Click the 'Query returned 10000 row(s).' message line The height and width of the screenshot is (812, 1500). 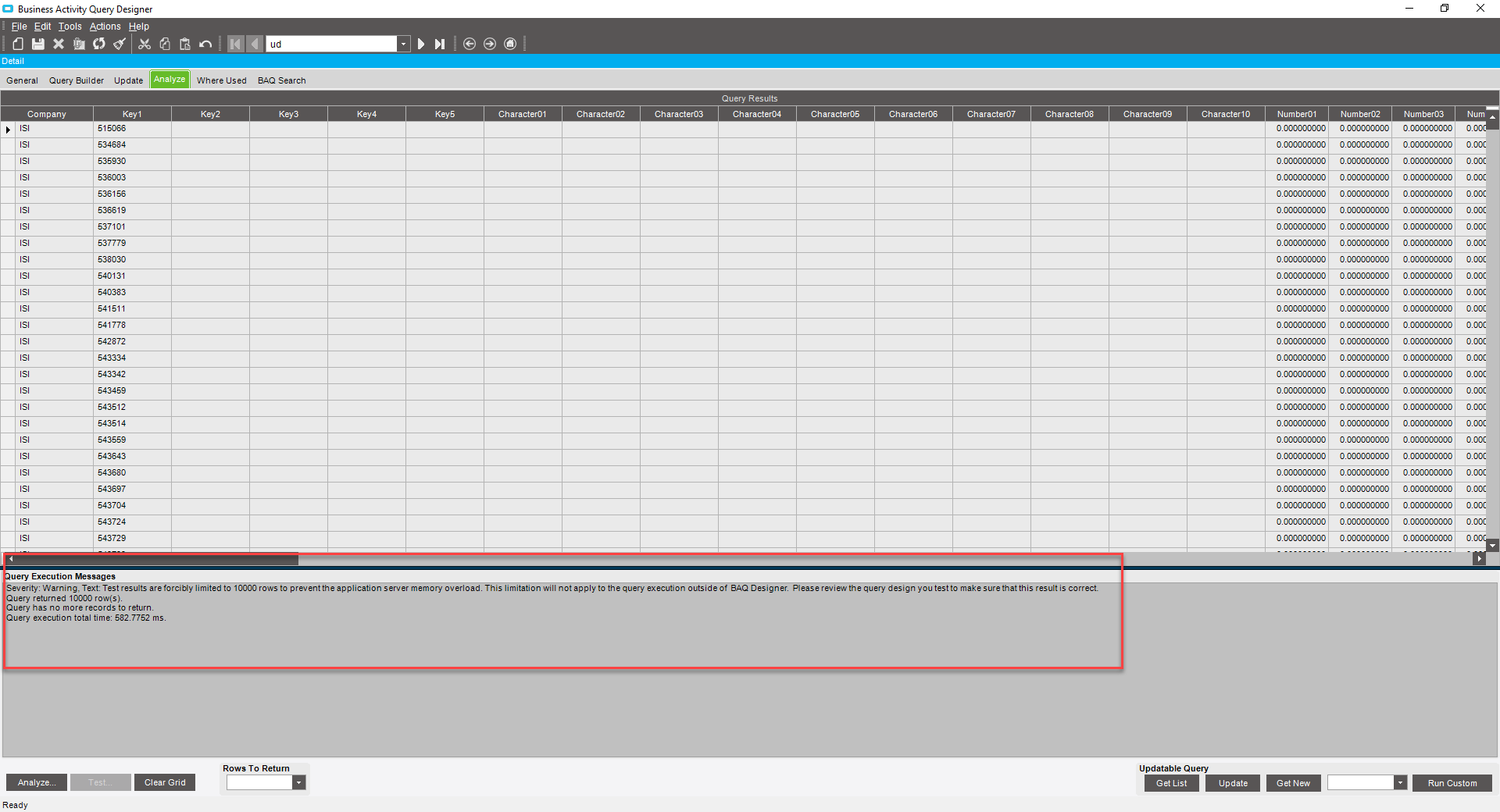tap(64, 598)
